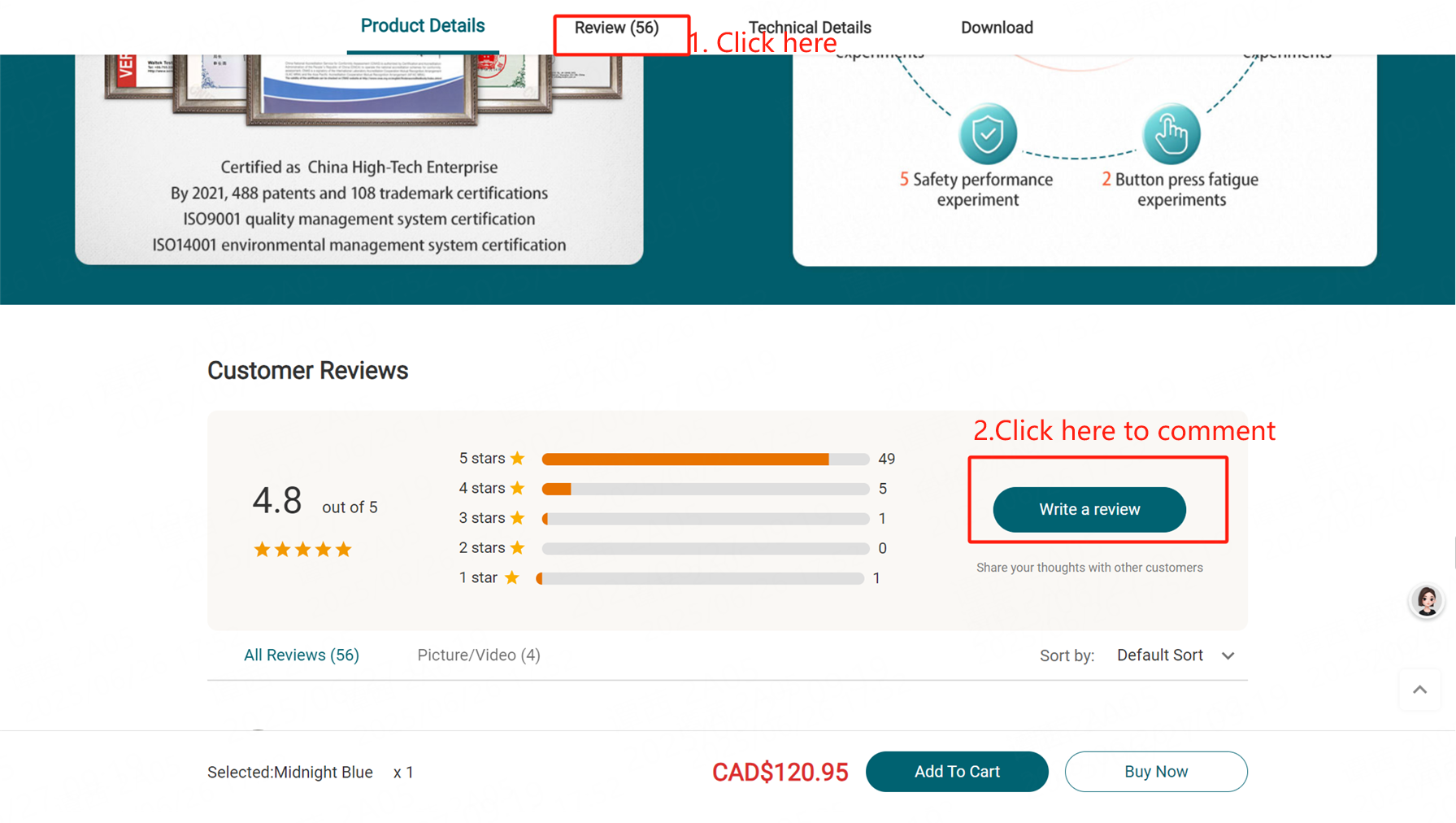The width and height of the screenshot is (1456, 823).
Task: Click the Buy Now button
Action: pos(1155,772)
